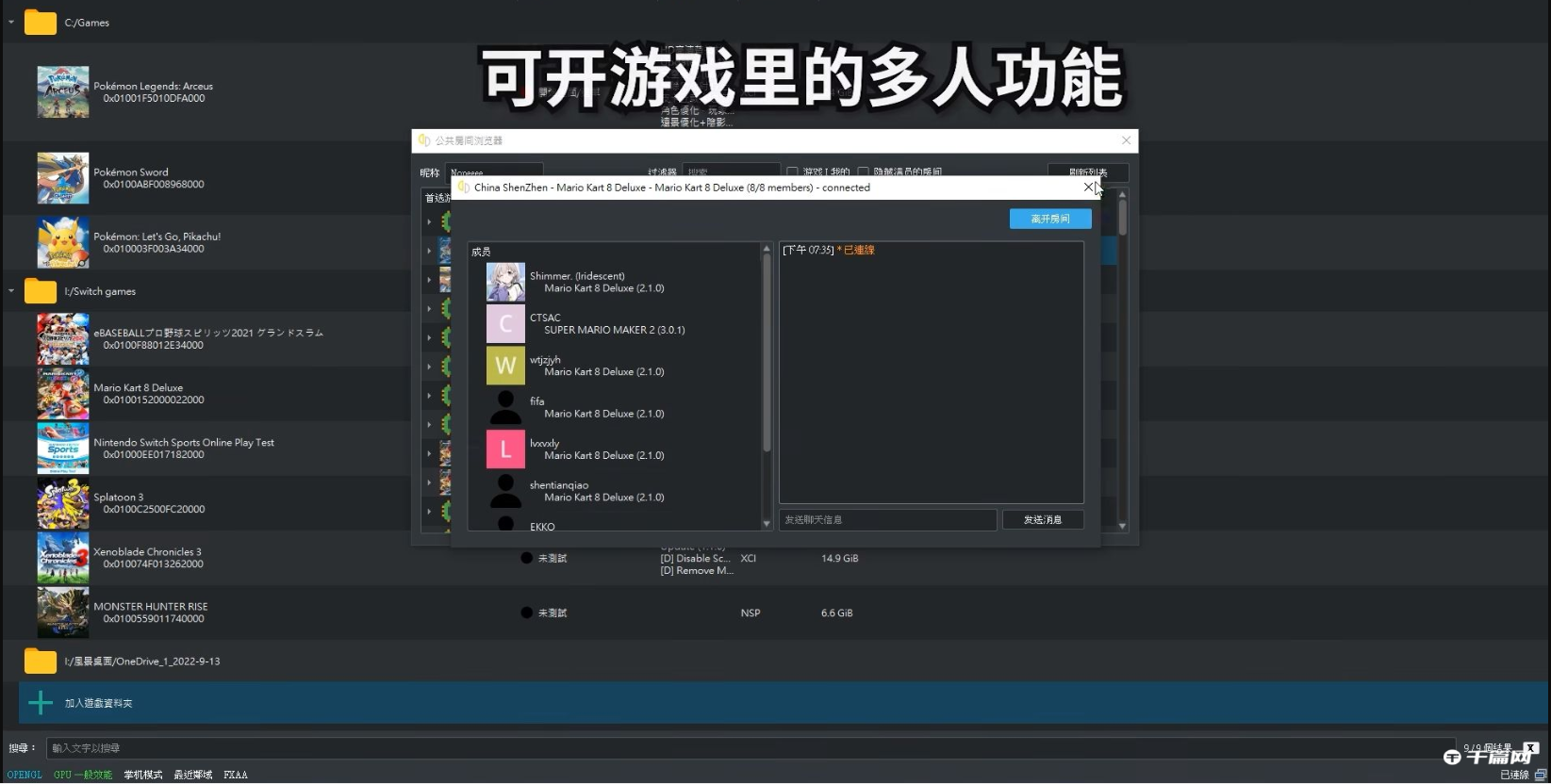Toggle FXAA anti-aliasing in status bar
This screenshot has height=784, width=1551.
[236, 775]
